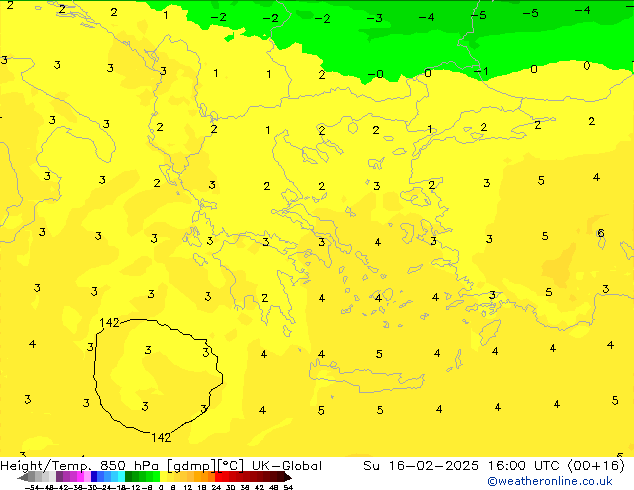634x490 pixels.
Task: Pick the bright red swatch in the legend
Action: pyautogui.click(x=217, y=476)
